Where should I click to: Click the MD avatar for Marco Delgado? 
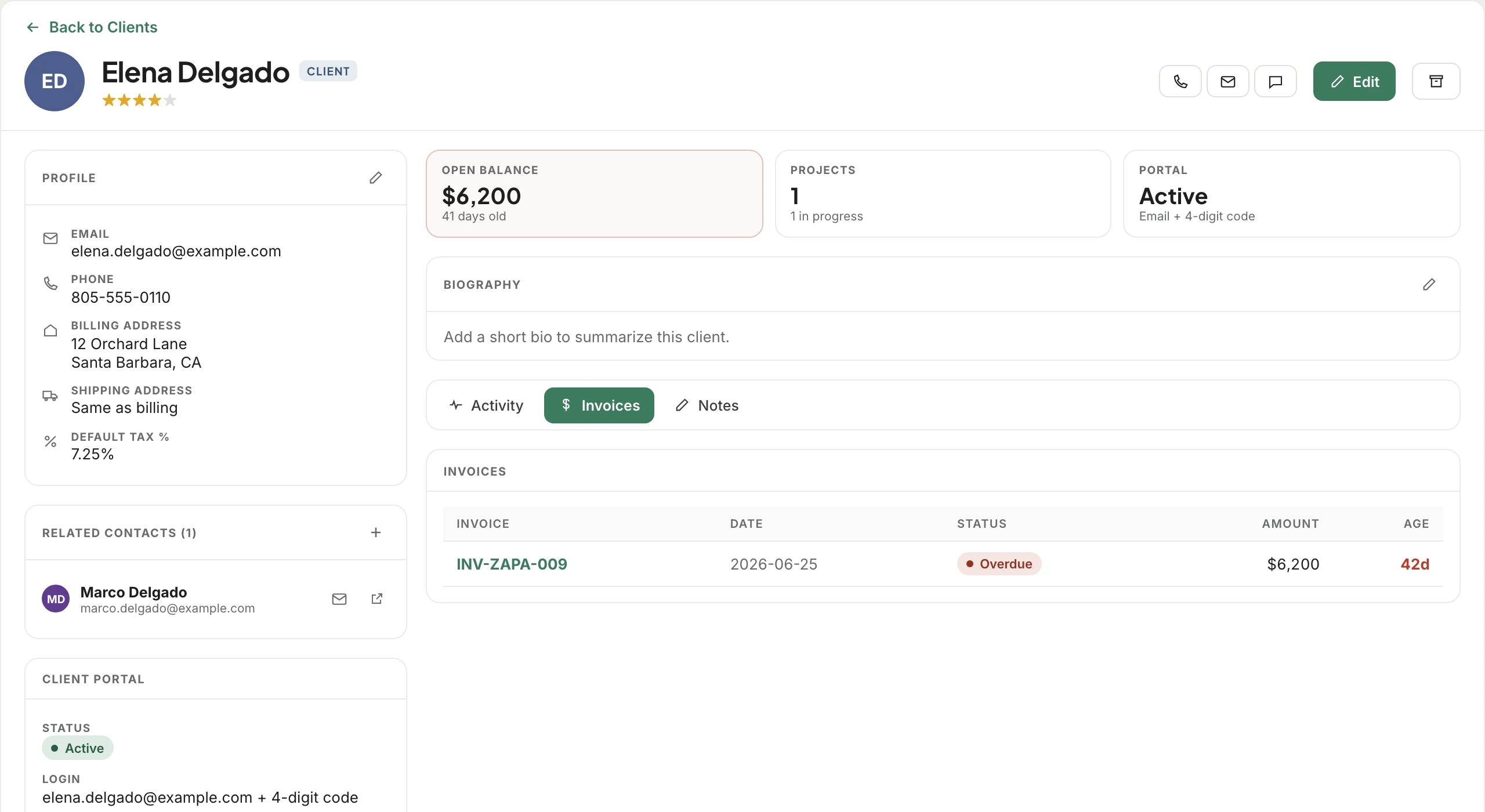56,599
